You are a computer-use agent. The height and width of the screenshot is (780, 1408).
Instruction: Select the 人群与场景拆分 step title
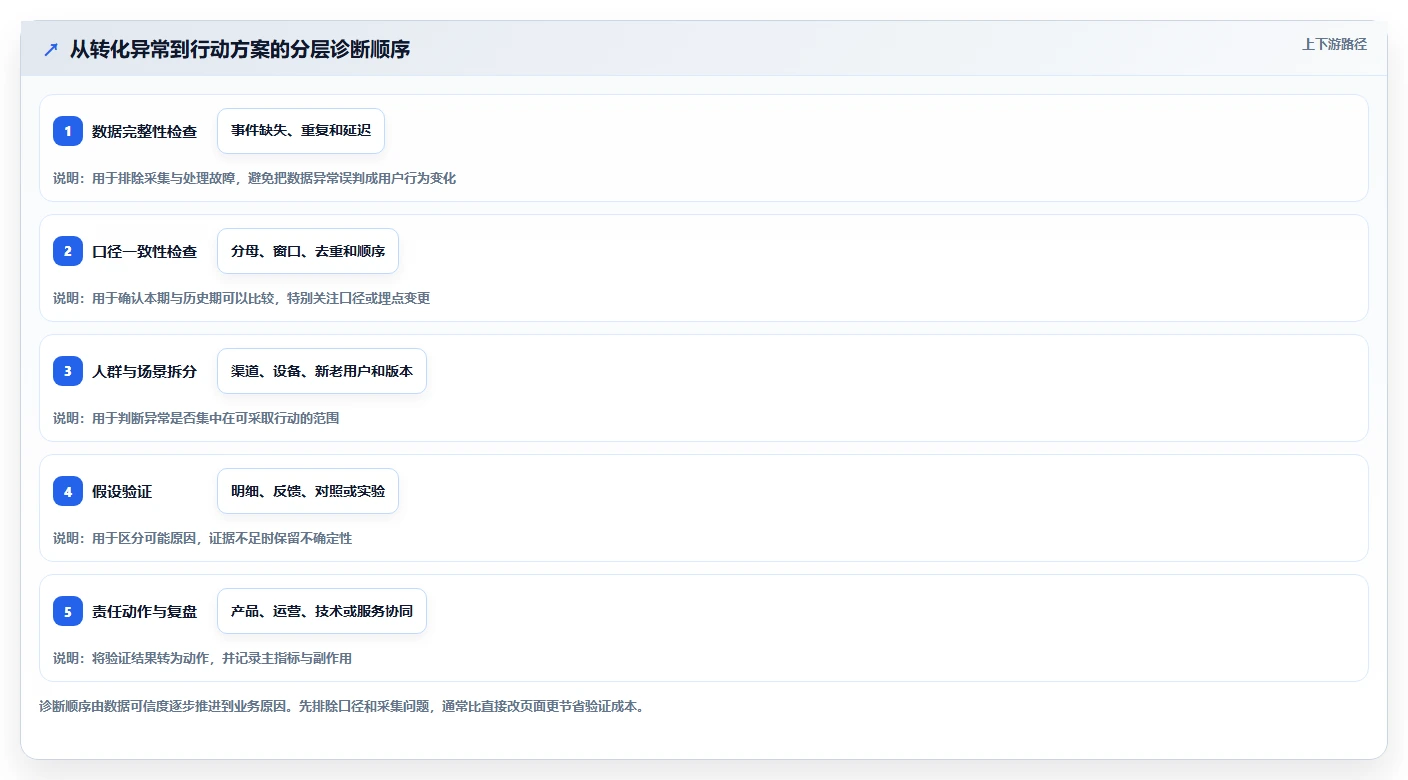tap(145, 371)
